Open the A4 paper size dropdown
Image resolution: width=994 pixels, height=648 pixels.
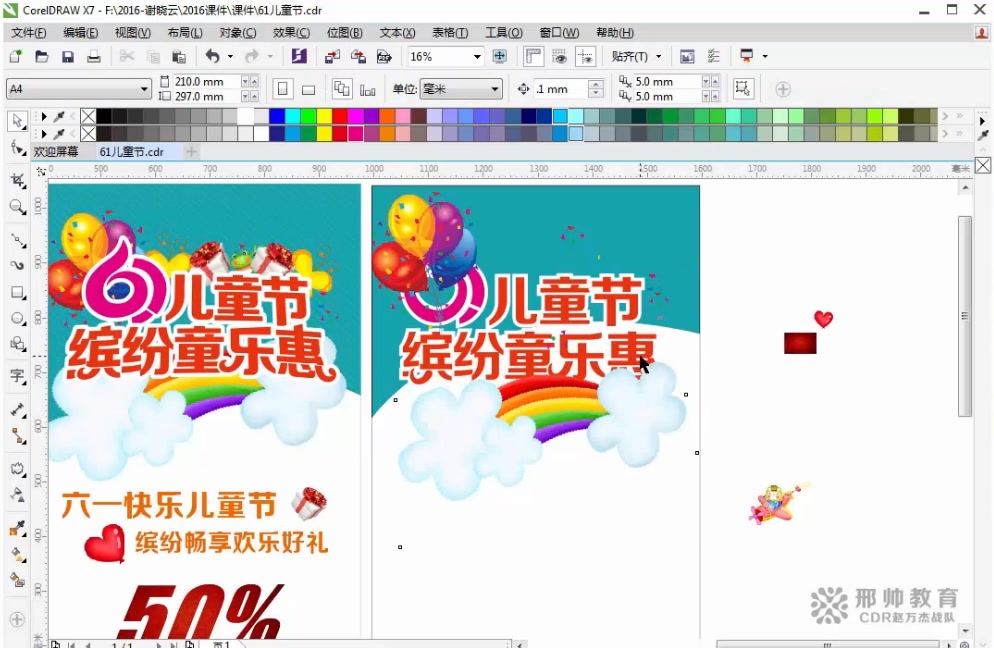(x=145, y=89)
